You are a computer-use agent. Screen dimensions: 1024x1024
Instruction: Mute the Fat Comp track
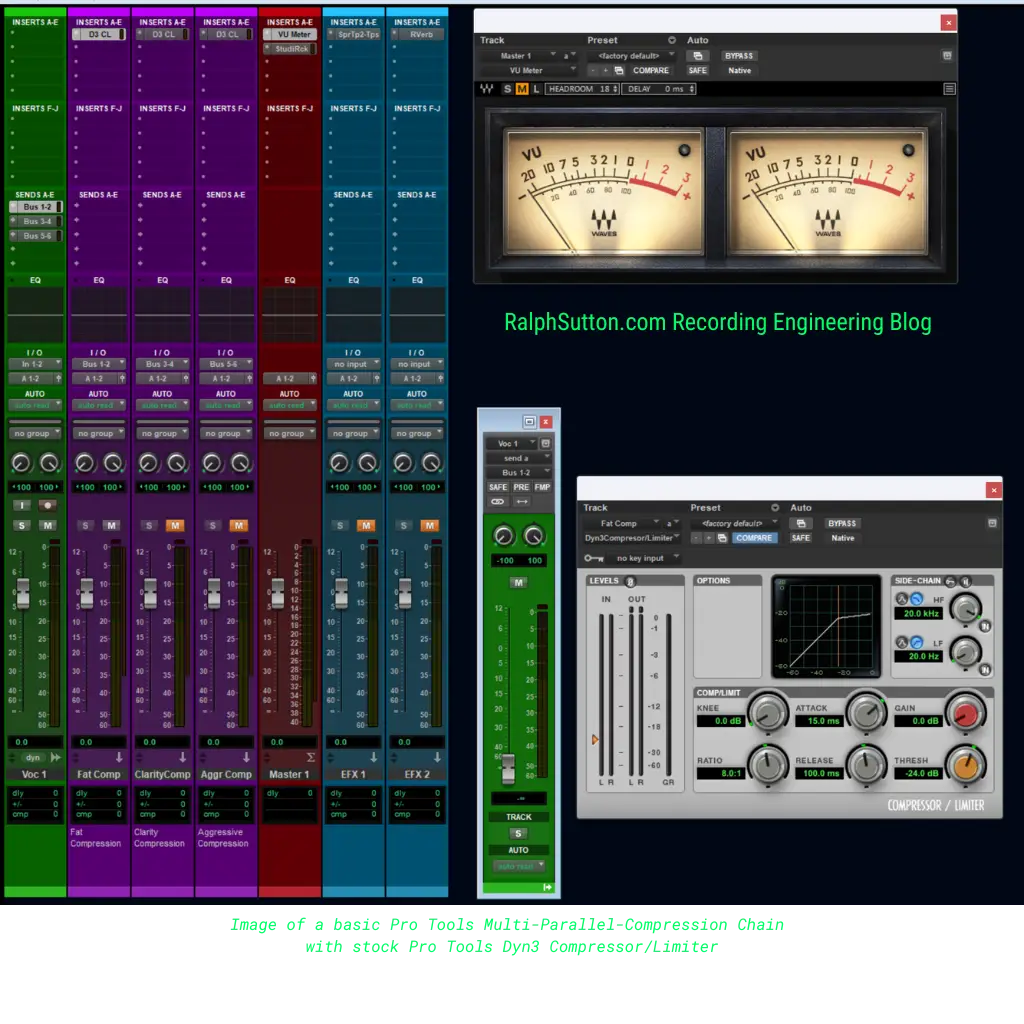point(112,526)
